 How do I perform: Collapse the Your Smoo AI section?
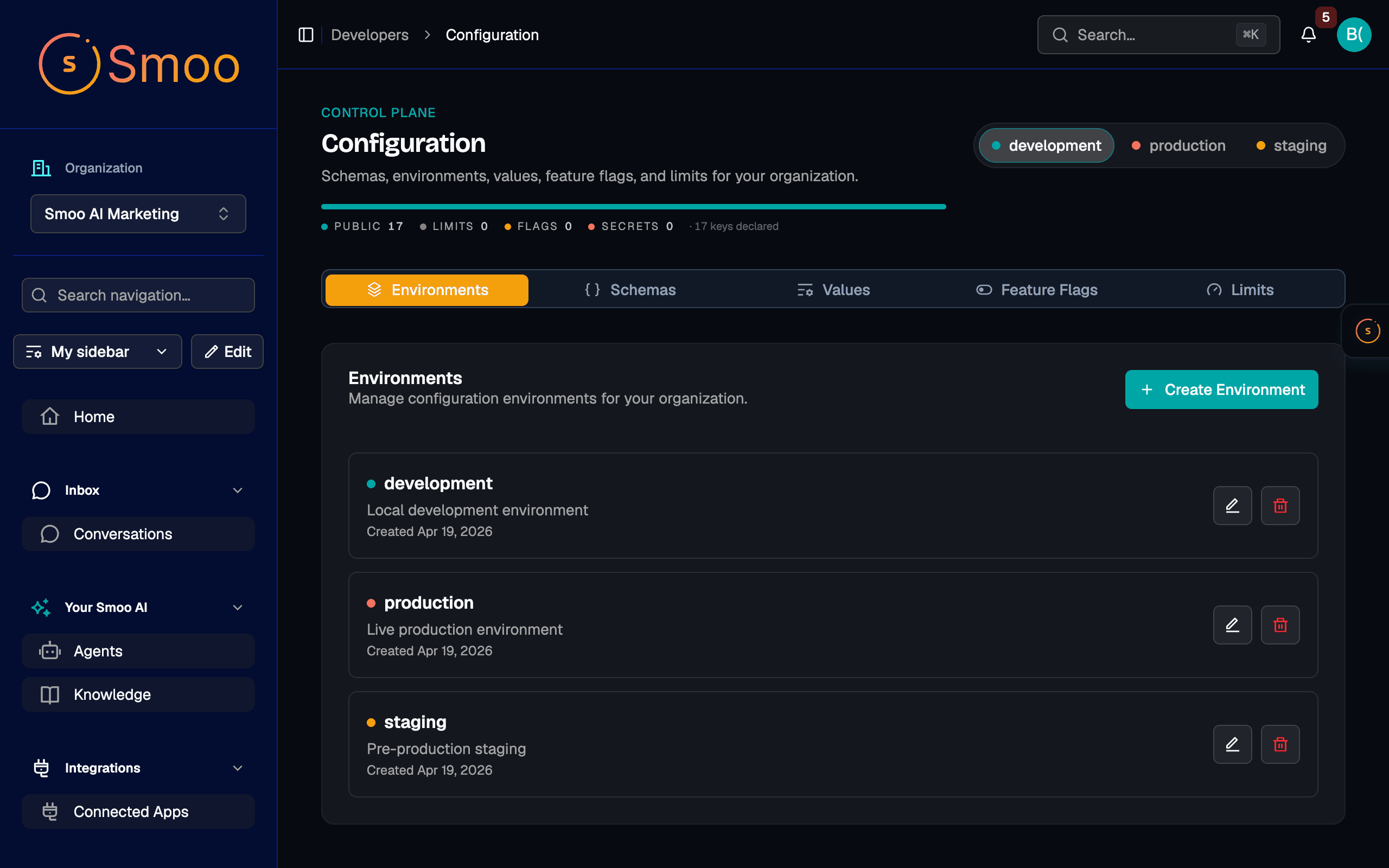coord(238,608)
